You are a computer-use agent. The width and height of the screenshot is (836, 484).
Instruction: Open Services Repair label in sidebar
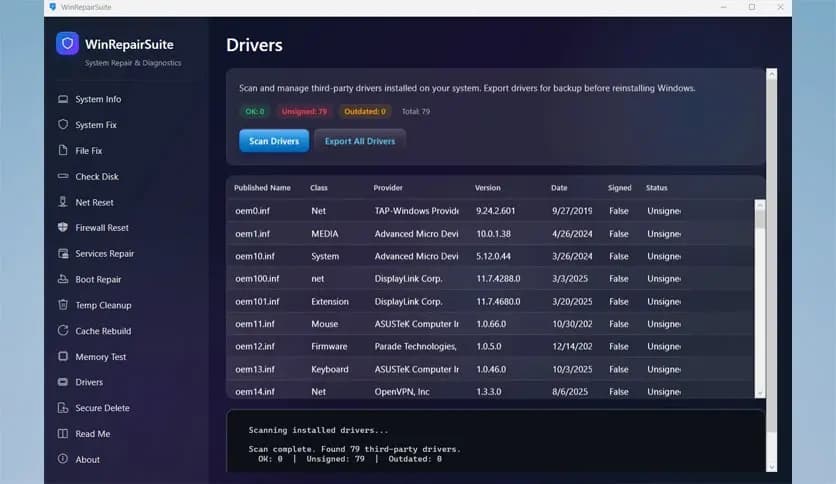point(104,254)
